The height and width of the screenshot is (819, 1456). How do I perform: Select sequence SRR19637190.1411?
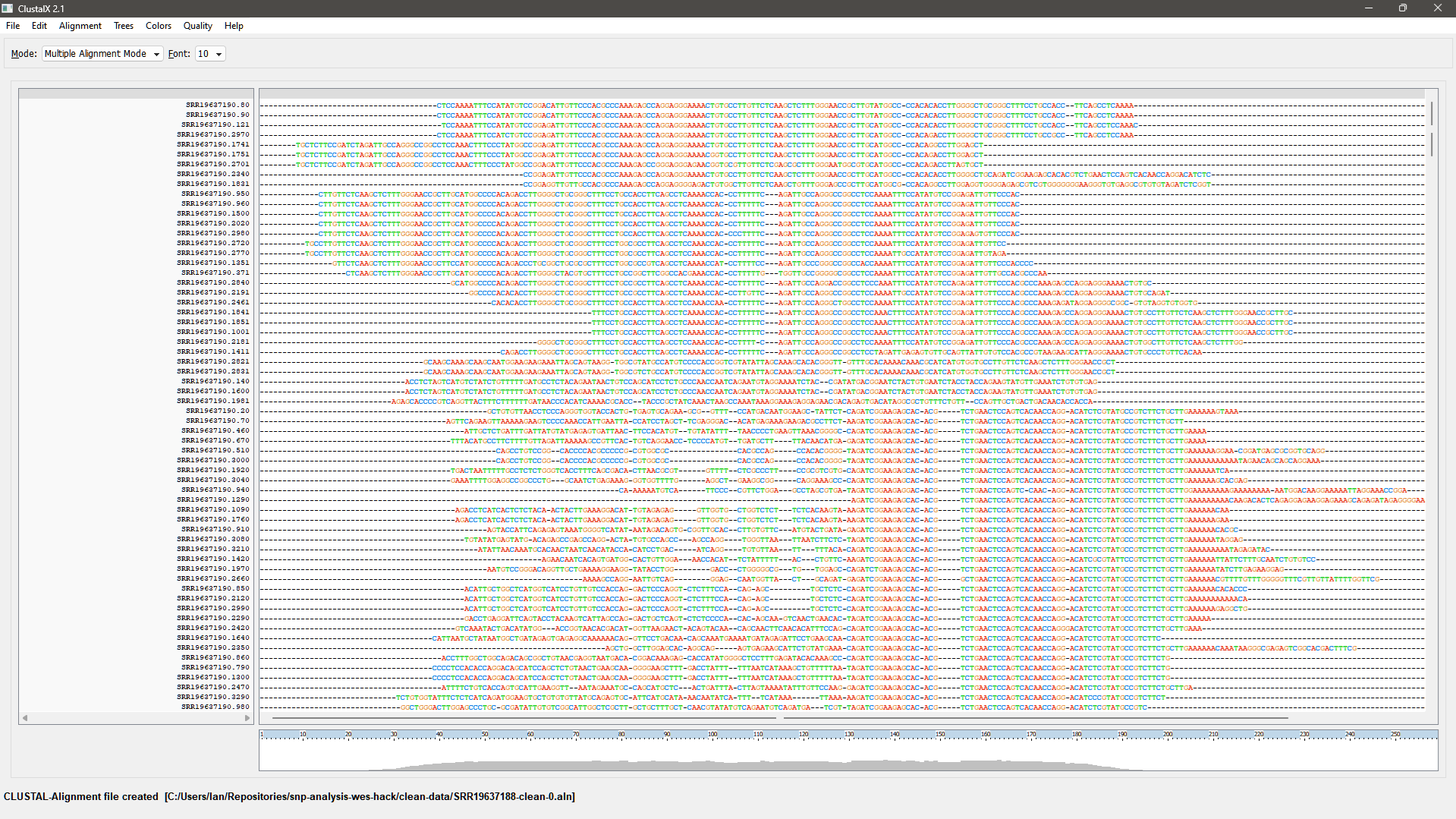(x=213, y=351)
